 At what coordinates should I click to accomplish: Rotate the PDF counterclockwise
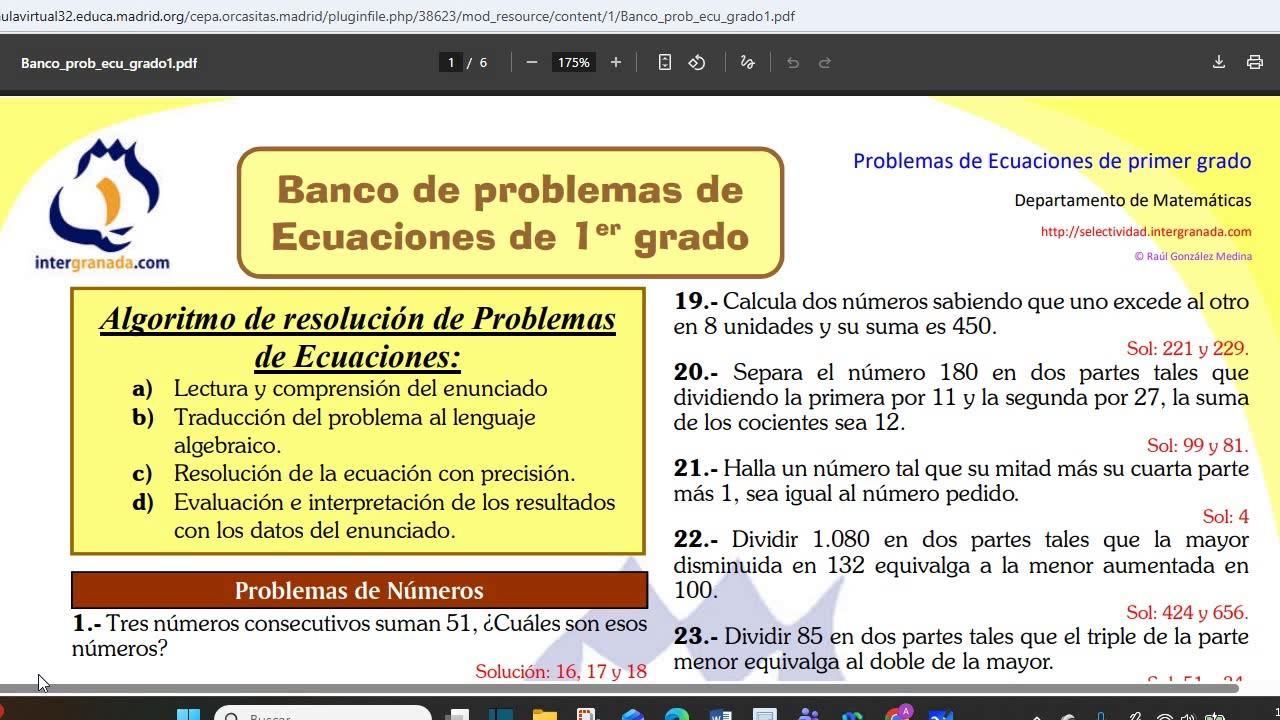coord(697,62)
